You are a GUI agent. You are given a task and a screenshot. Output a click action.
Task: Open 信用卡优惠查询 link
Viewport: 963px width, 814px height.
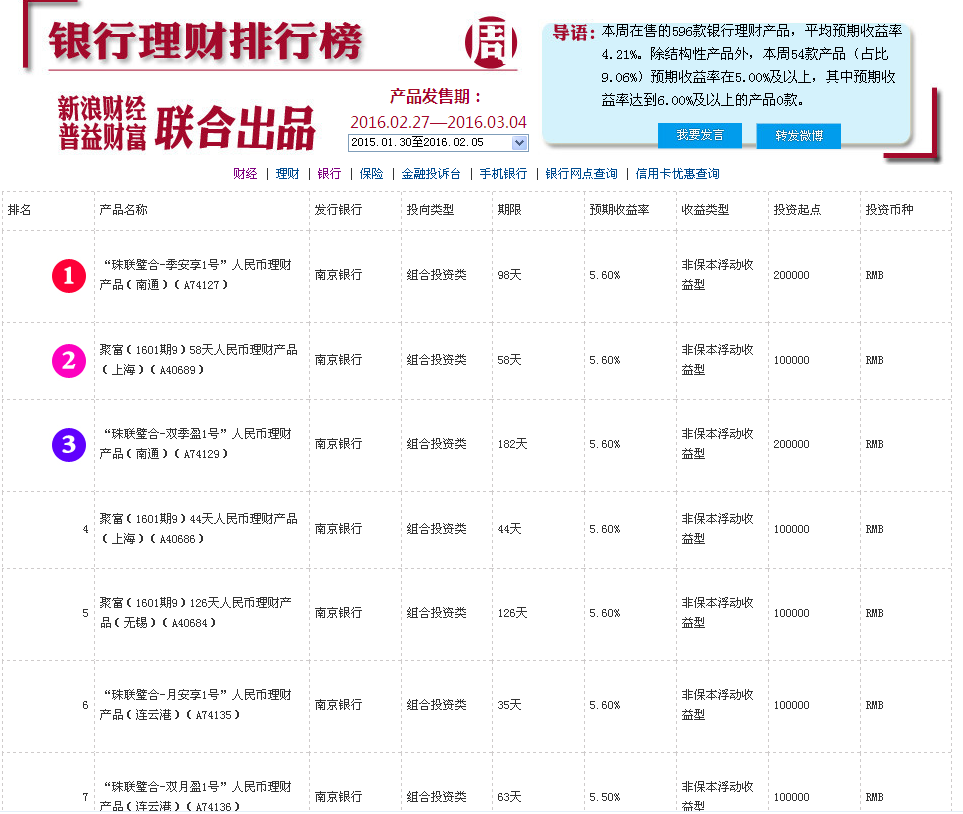tap(677, 174)
